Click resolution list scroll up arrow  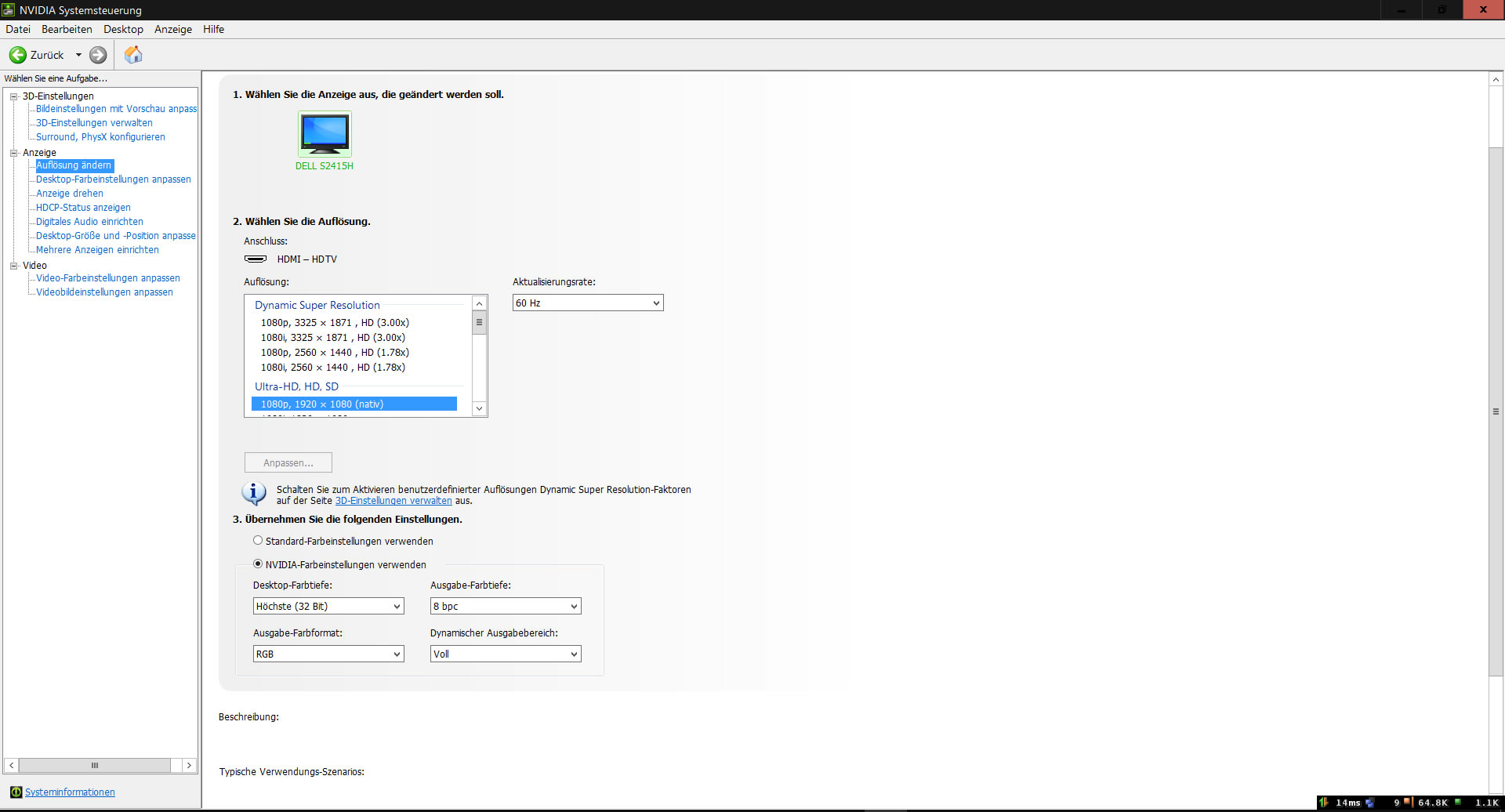pos(480,303)
